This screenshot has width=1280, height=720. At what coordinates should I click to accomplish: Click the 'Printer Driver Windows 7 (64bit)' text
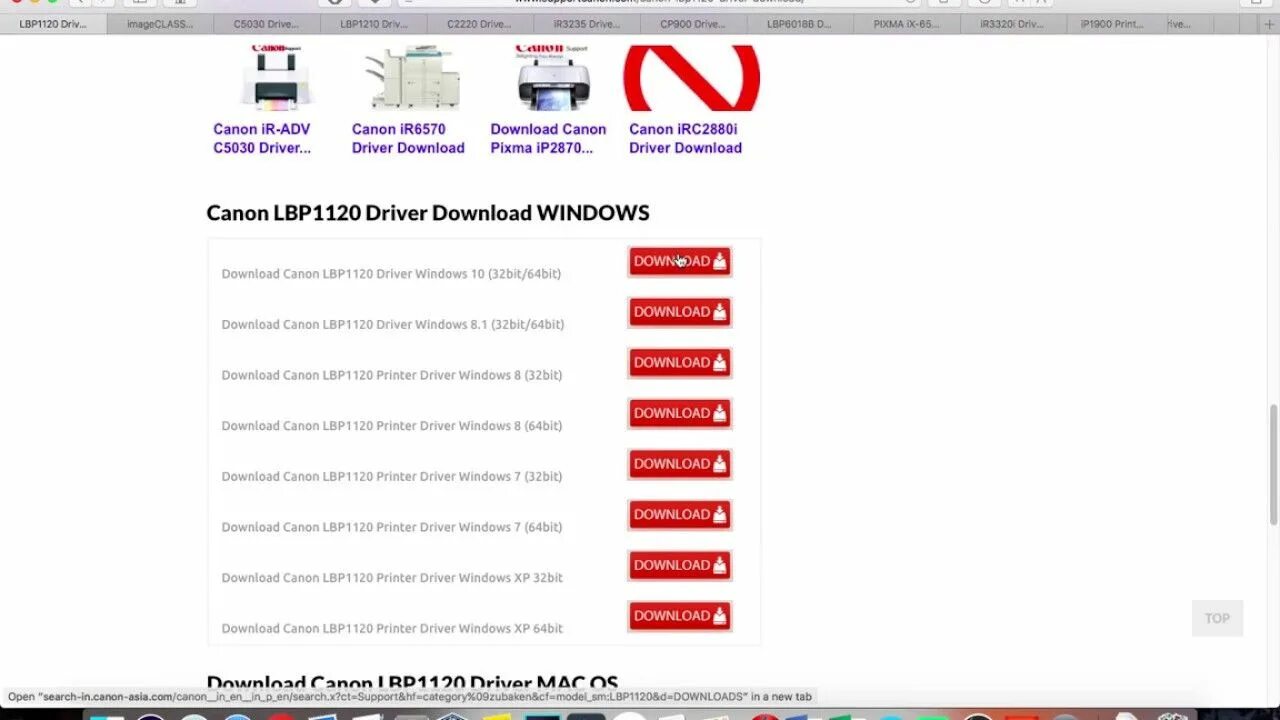[x=469, y=527]
